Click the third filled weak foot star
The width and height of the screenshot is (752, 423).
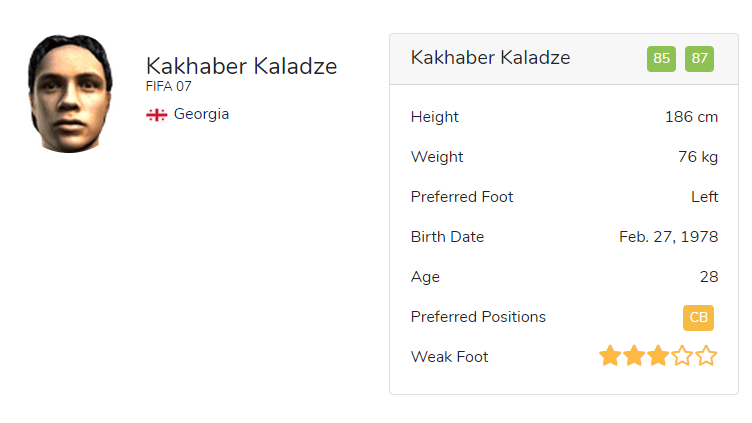coord(658,356)
